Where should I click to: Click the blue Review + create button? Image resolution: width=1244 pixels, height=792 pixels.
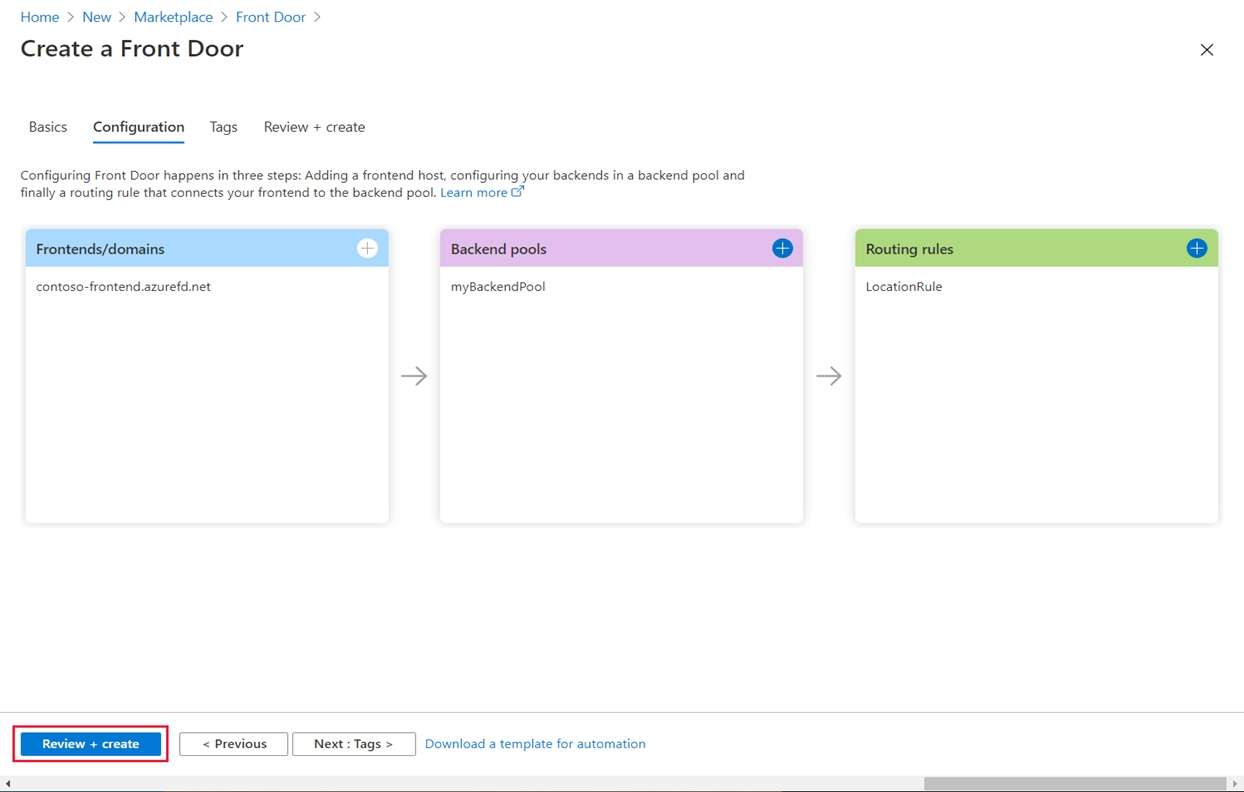click(91, 744)
